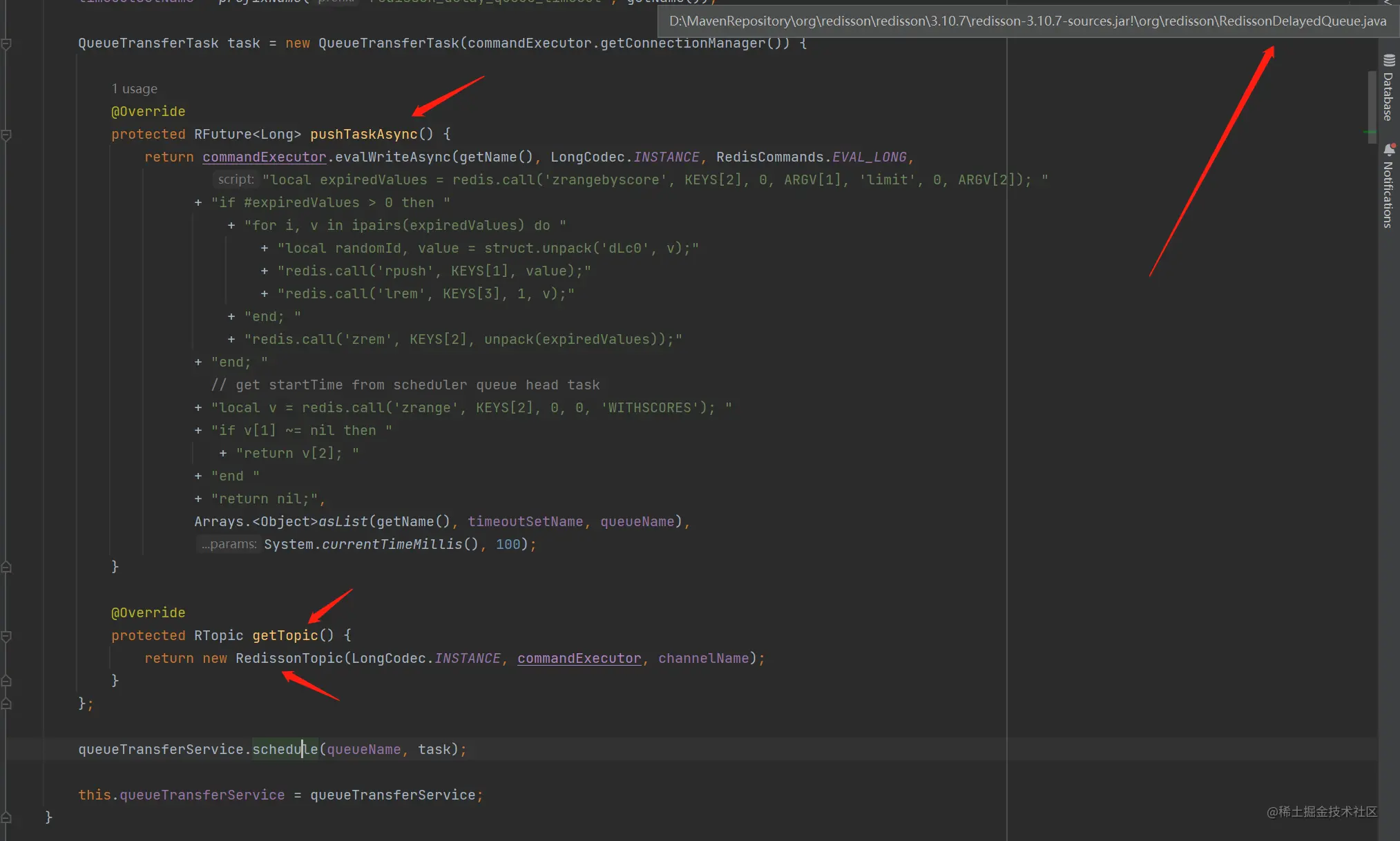Click commandExecutor in evalWriteAsync return line
Viewport: 1400px width, 841px height.
pyautogui.click(x=264, y=157)
